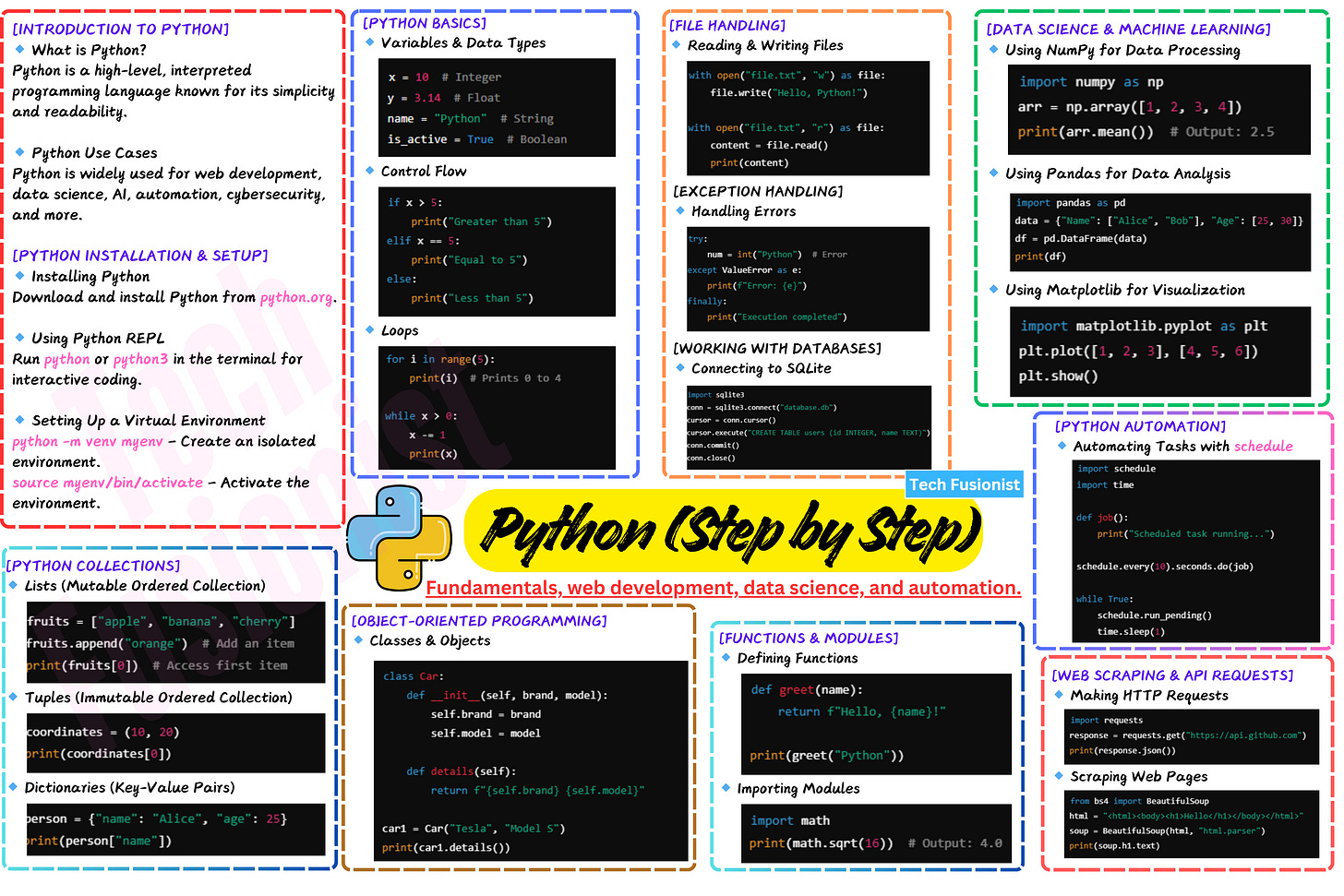
Task: Click the 'Control Flow' subheading
Action: pyautogui.click(x=424, y=172)
